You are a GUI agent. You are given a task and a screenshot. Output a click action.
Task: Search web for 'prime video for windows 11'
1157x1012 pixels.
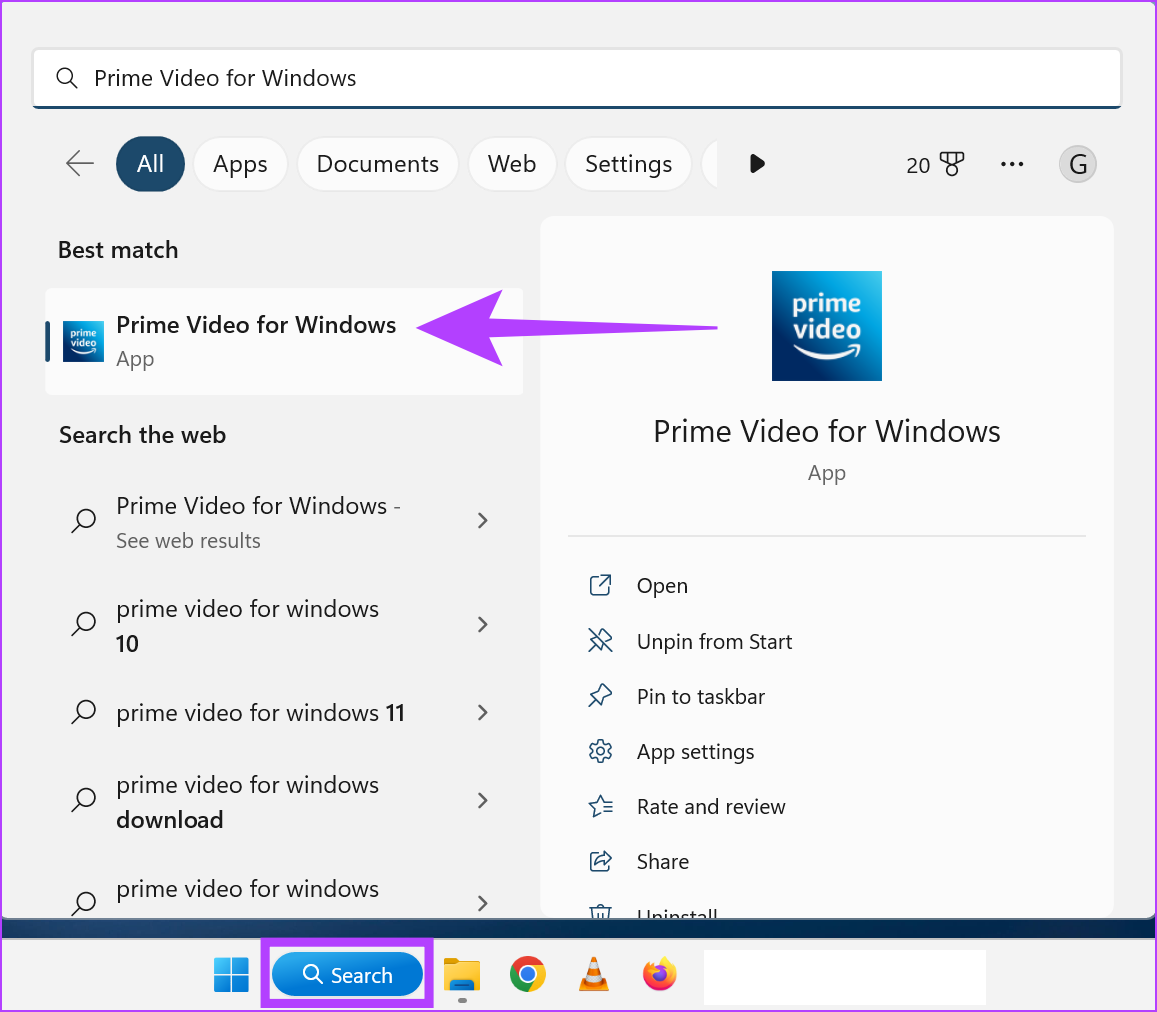(x=284, y=713)
